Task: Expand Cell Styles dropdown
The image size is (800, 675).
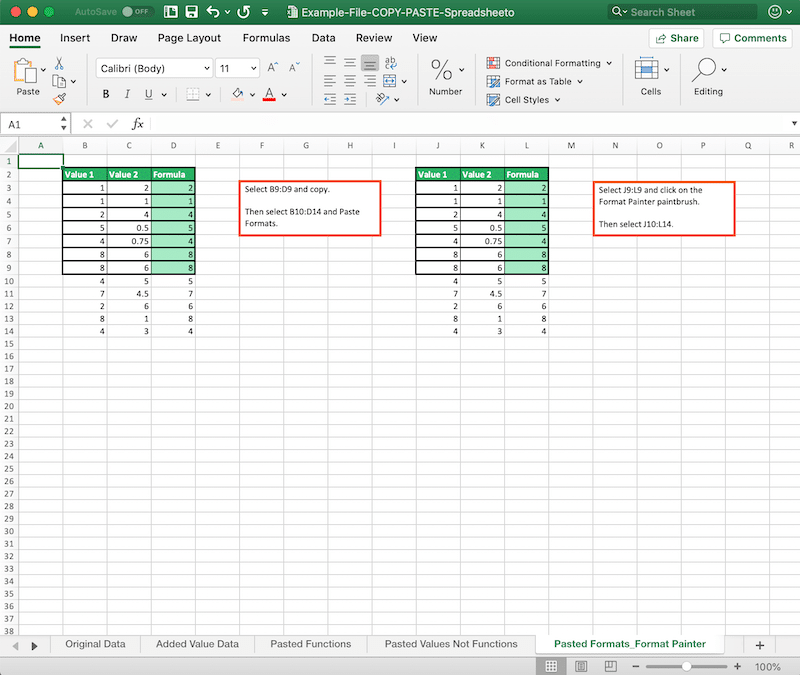Action: 557,100
